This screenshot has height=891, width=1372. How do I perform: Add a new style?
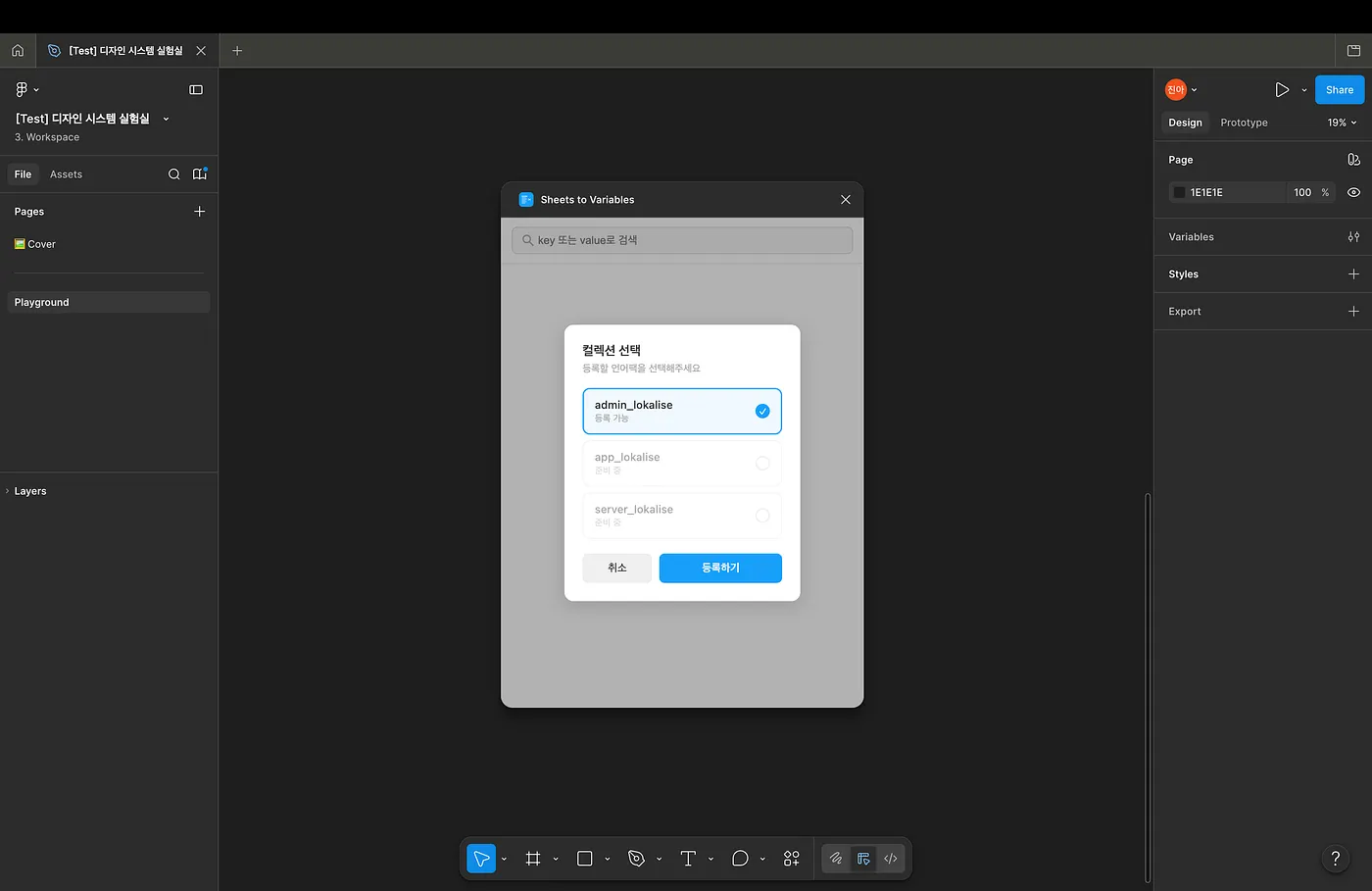1353,274
